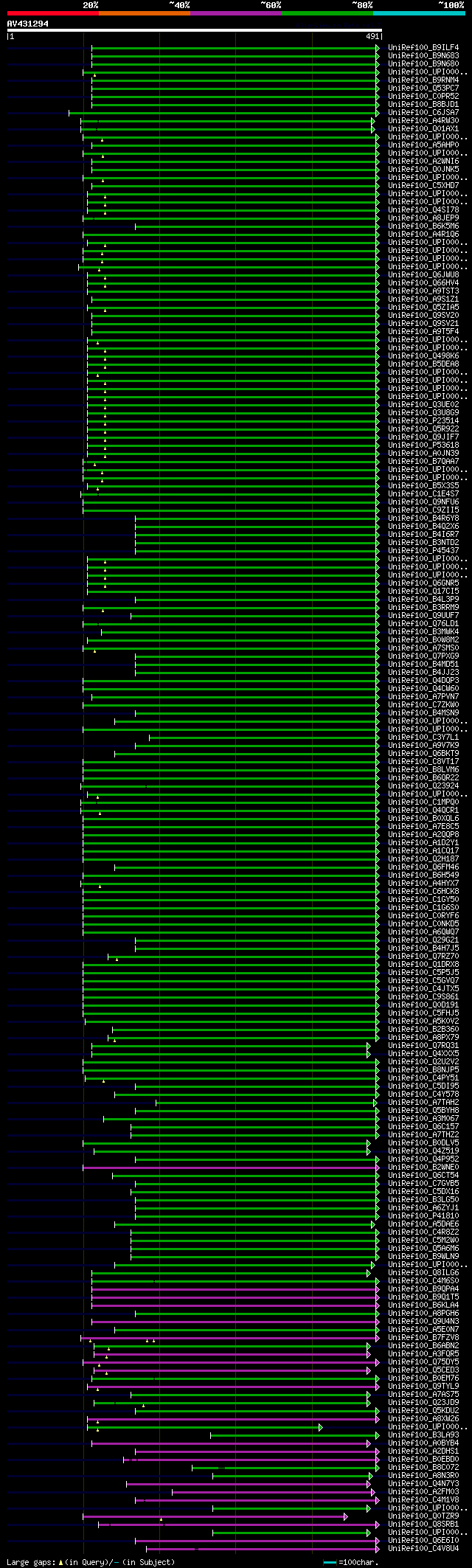Select label UniRef100_A9S1Z1
This screenshot has height=1568, width=472.
coord(423,299)
